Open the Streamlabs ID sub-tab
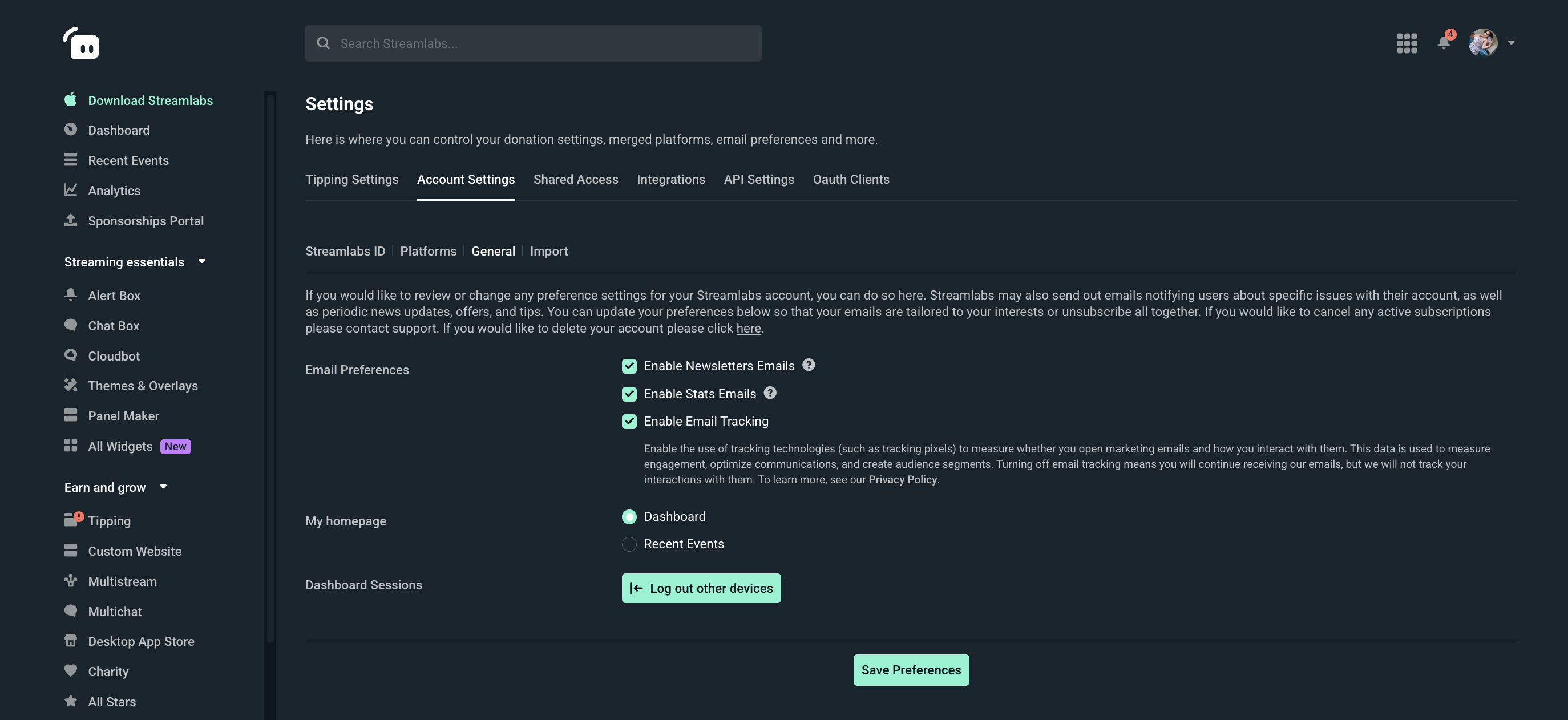Screen dimensions: 1568x720 (345, 252)
